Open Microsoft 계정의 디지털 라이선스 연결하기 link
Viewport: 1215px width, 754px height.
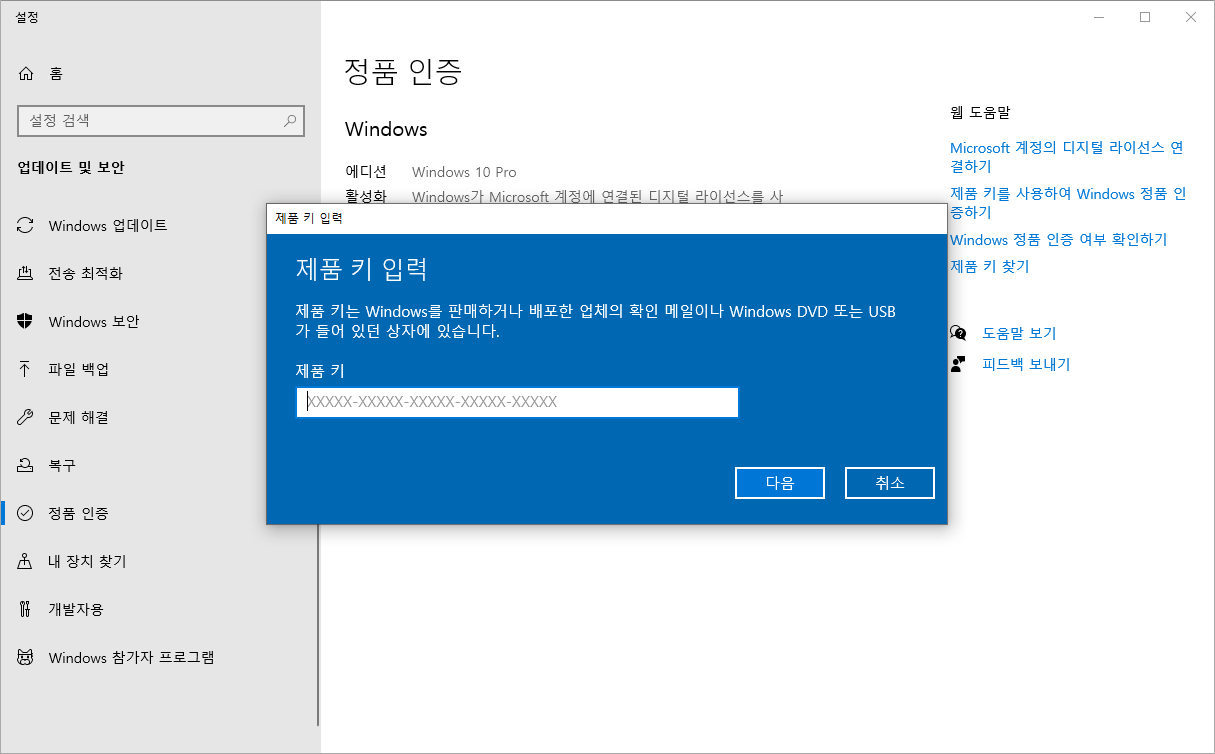coord(1067,156)
